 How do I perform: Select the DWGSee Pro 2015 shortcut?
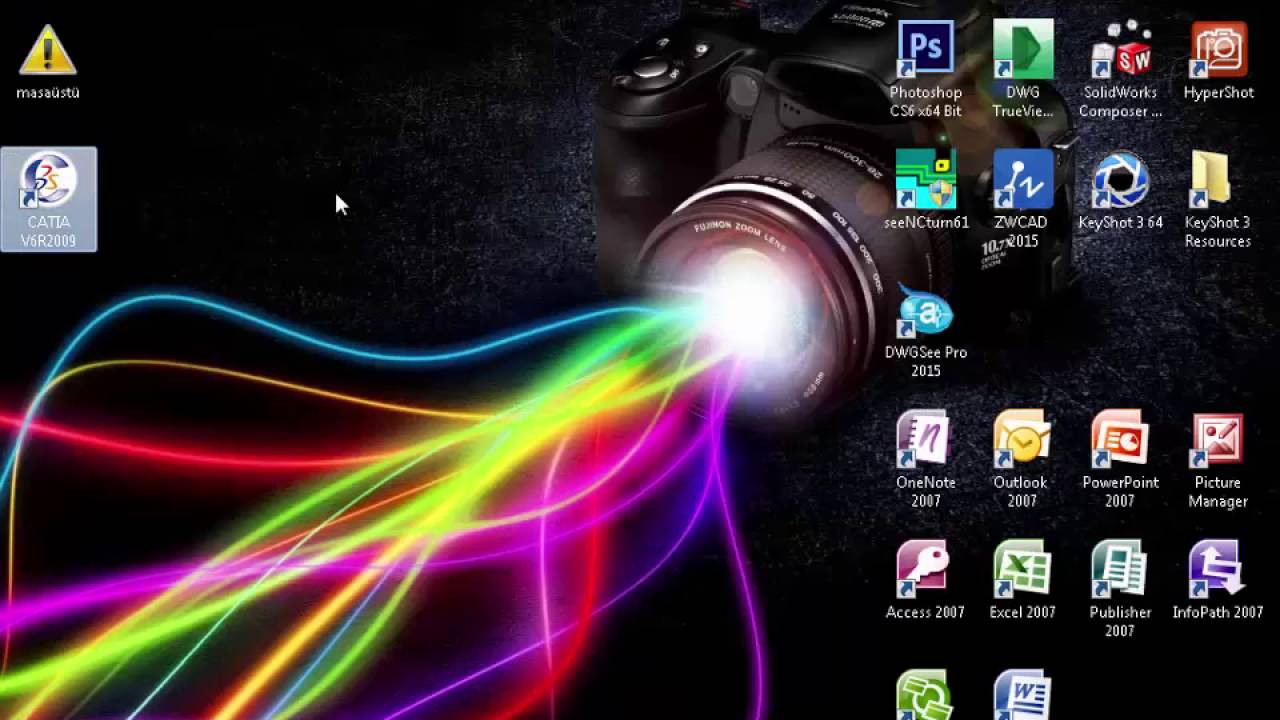pyautogui.click(x=926, y=329)
